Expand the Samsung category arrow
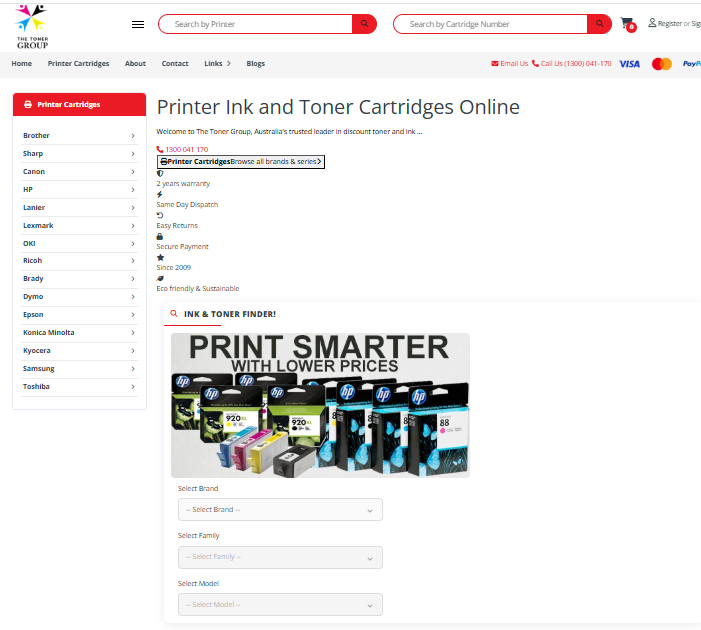The image size is (701, 630). (x=133, y=368)
